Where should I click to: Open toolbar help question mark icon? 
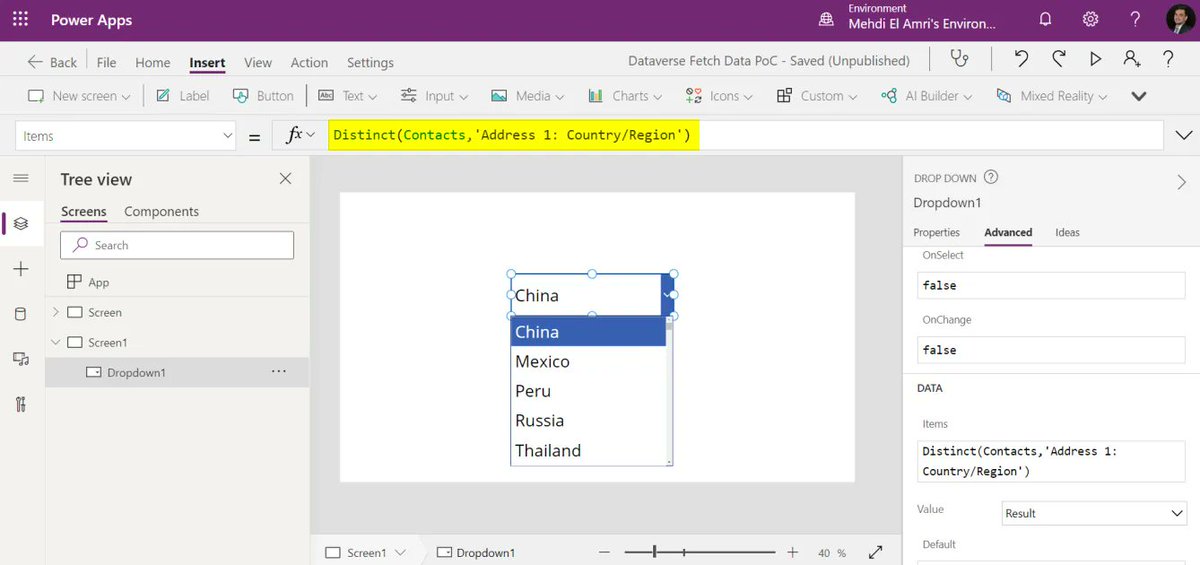coord(1168,60)
